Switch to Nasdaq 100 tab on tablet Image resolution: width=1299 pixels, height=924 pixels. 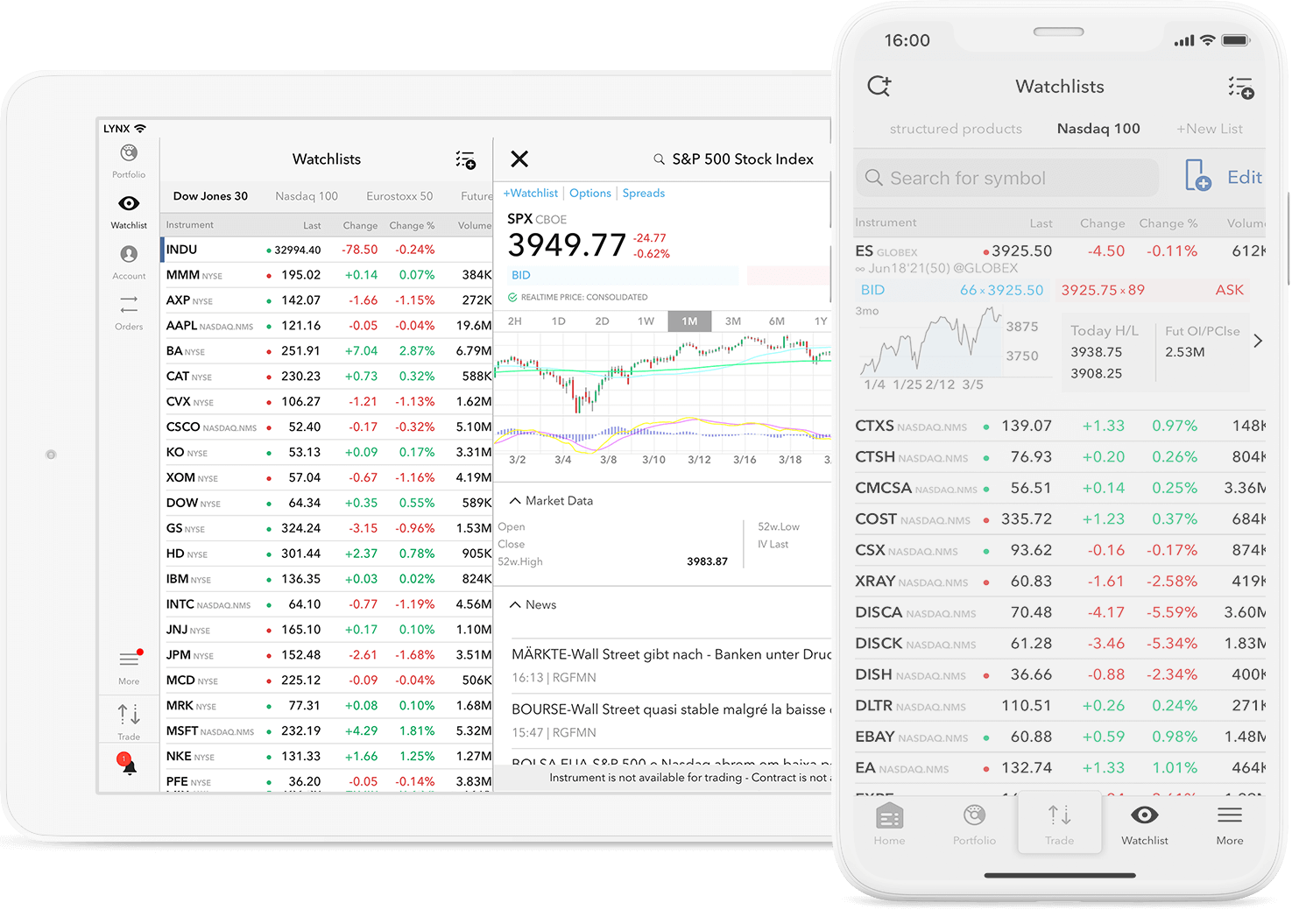click(x=307, y=196)
